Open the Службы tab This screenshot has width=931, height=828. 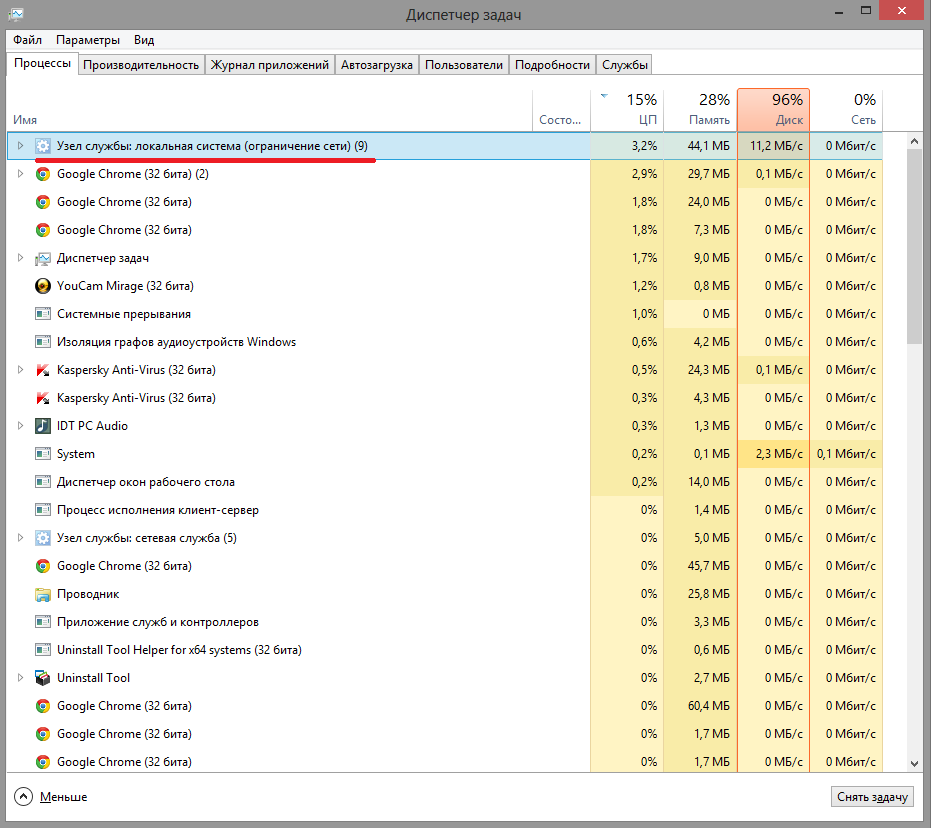tap(625, 65)
